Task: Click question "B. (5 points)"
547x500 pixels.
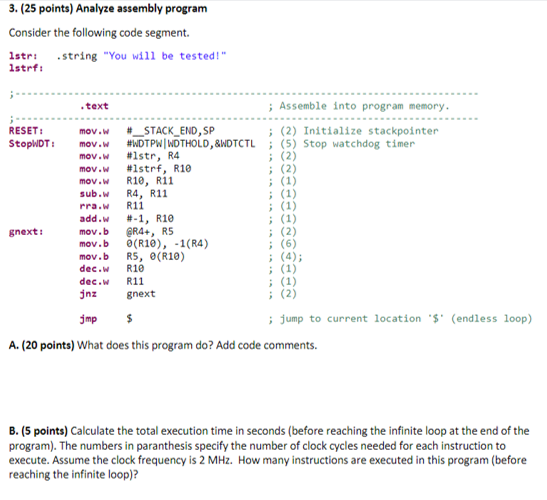Action: point(38,431)
